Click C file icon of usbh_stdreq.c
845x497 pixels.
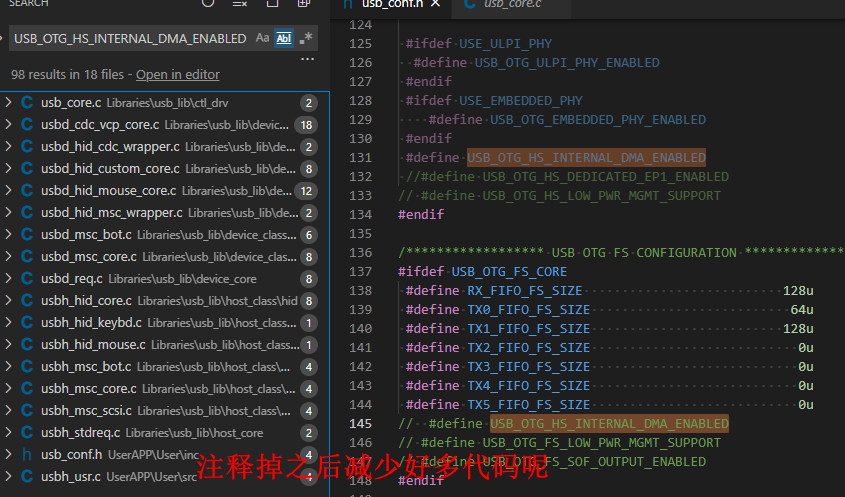(x=27, y=433)
